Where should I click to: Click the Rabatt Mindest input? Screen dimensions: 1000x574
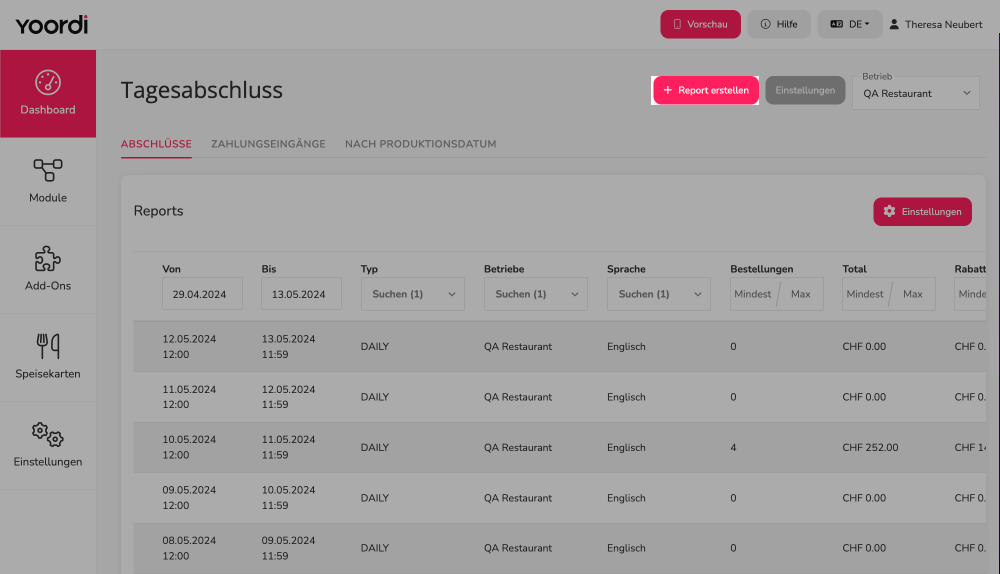click(971, 294)
